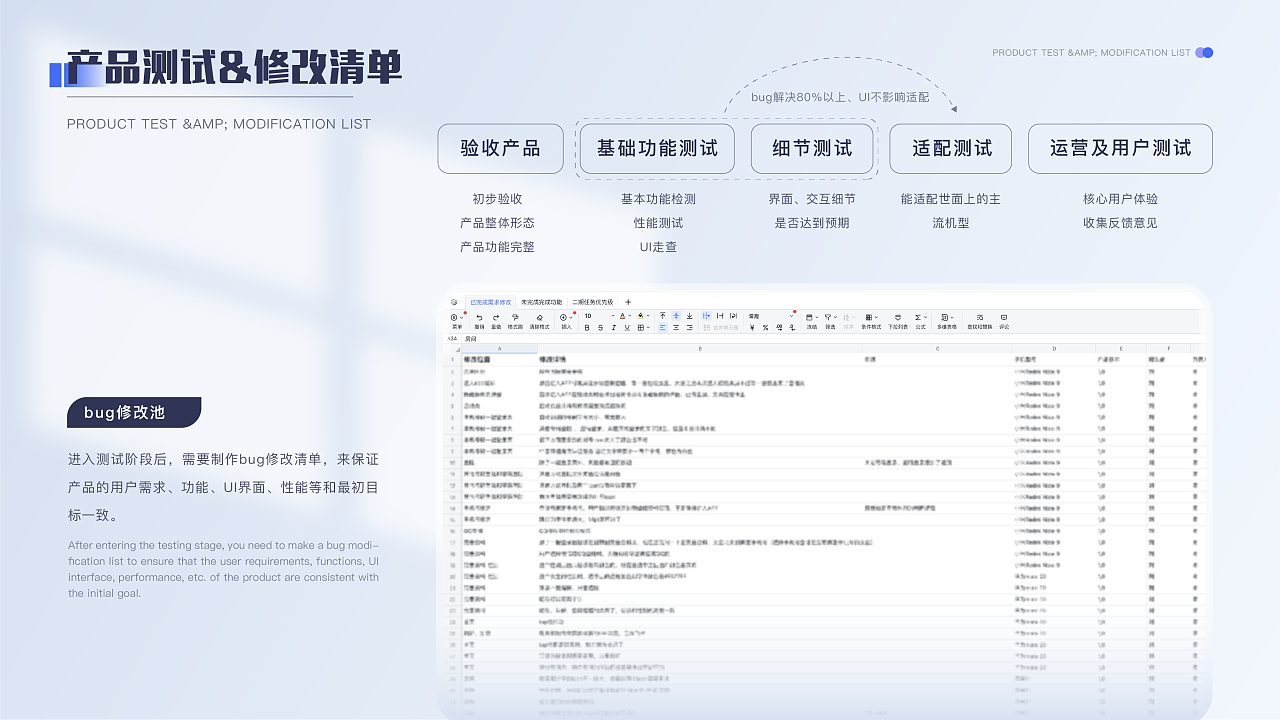Click the increase decimal places icon
Viewport: 1280px width, 720px height.
pos(780,328)
